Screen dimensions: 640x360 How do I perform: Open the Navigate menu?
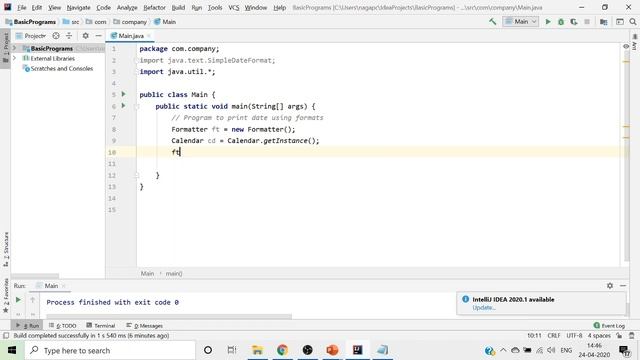pyautogui.click(x=78, y=7)
